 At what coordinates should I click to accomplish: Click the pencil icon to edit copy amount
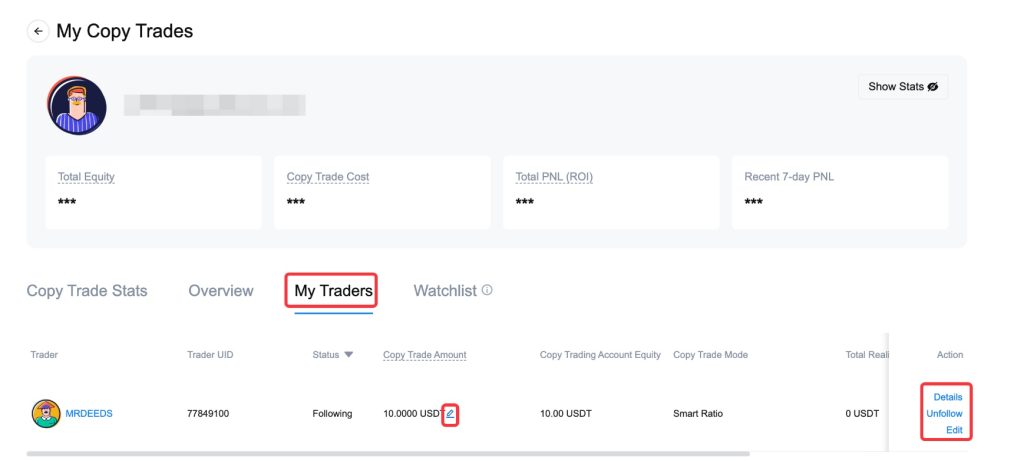coord(450,413)
